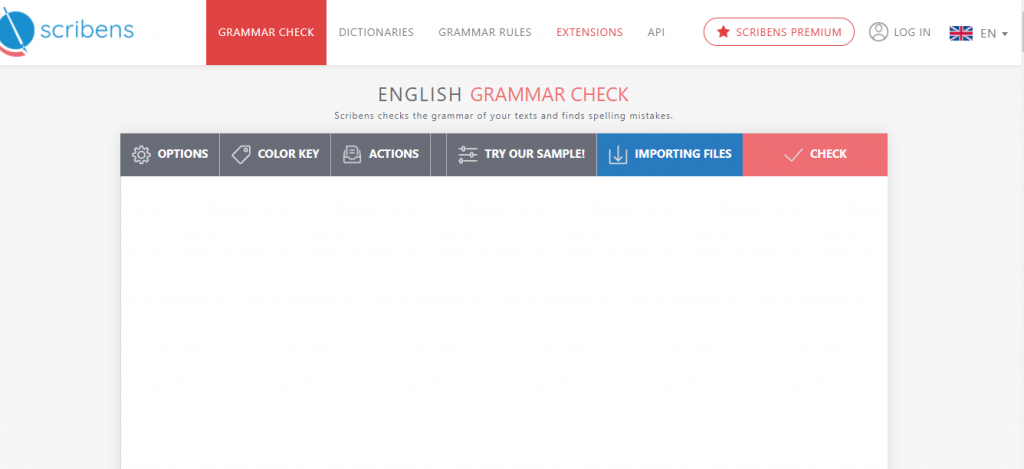
Task: Click the ENGLISH GRAMMAR CHECK heading
Action: click(x=503, y=95)
